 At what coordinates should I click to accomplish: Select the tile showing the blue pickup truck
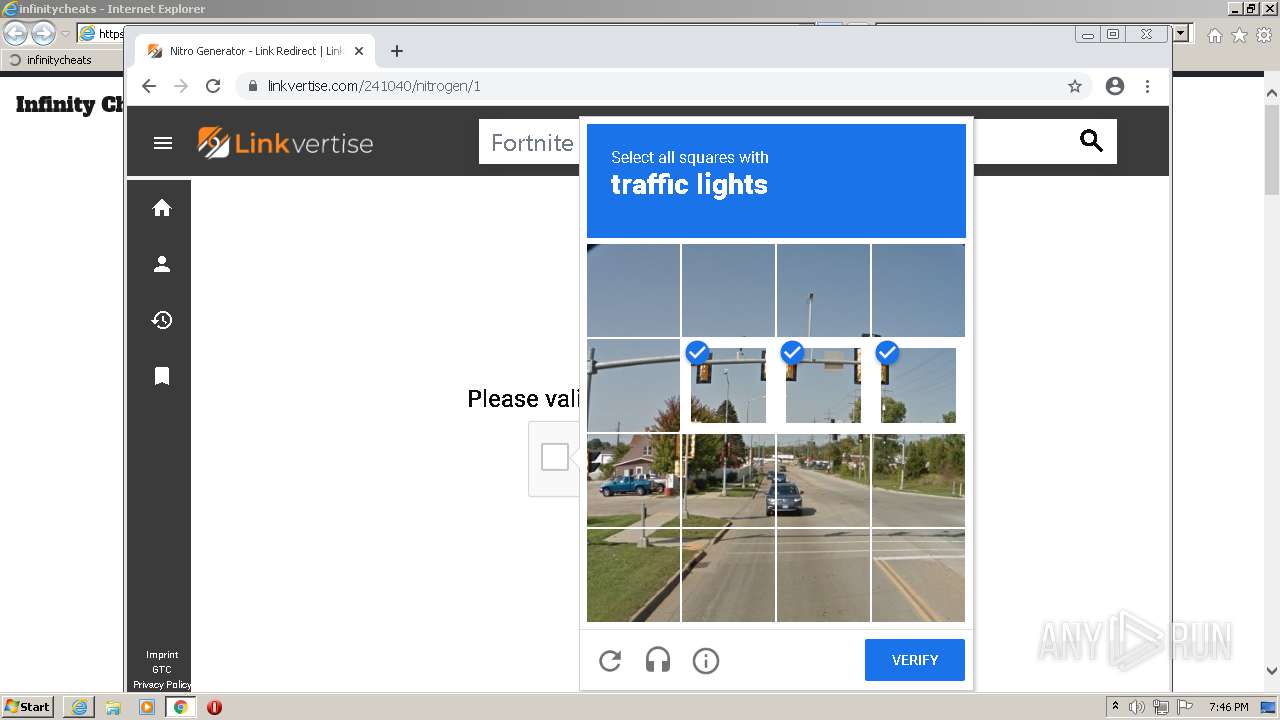tap(633, 480)
